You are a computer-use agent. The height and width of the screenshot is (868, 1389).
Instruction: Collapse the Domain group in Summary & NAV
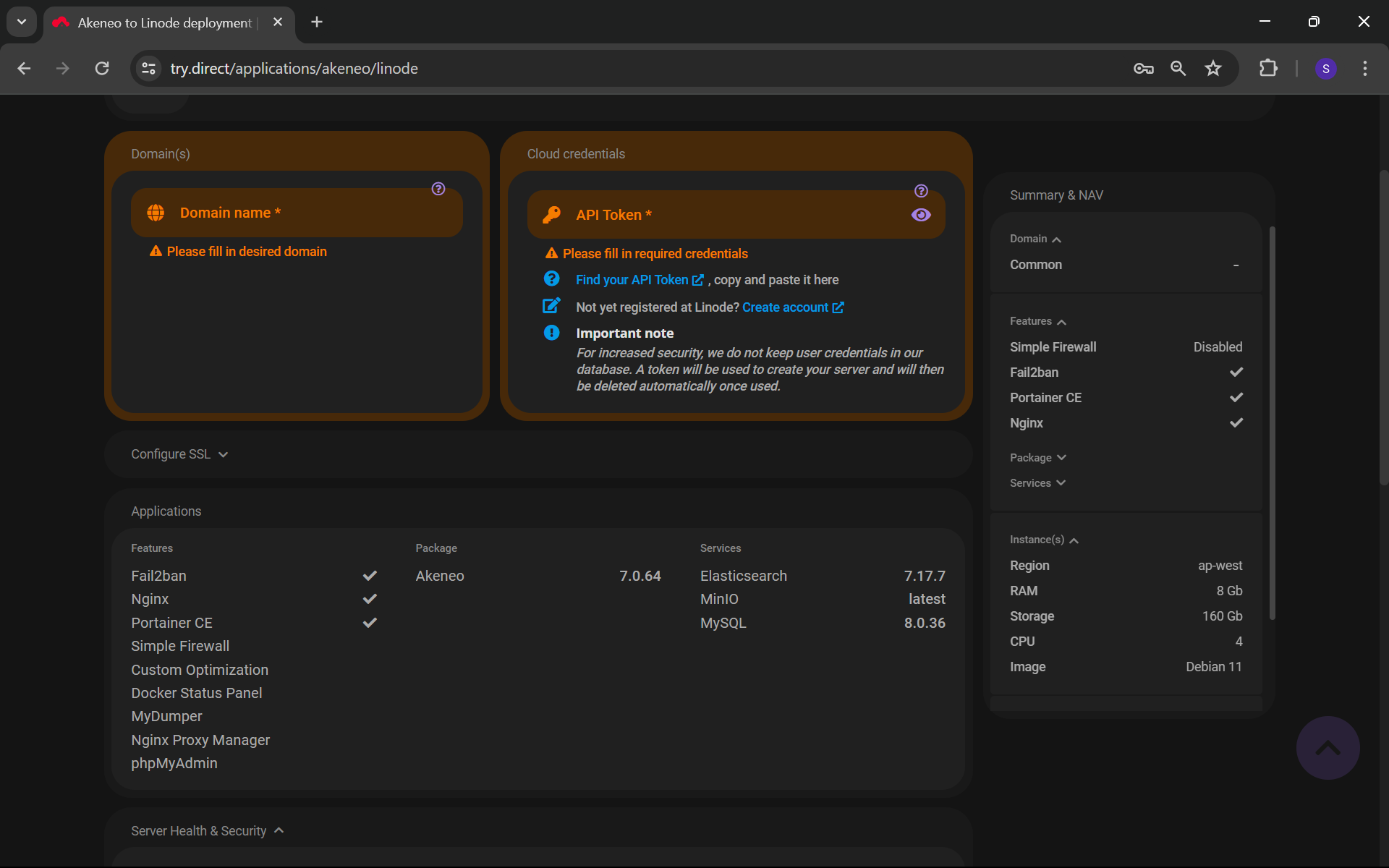pyautogui.click(x=1035, y=239)
